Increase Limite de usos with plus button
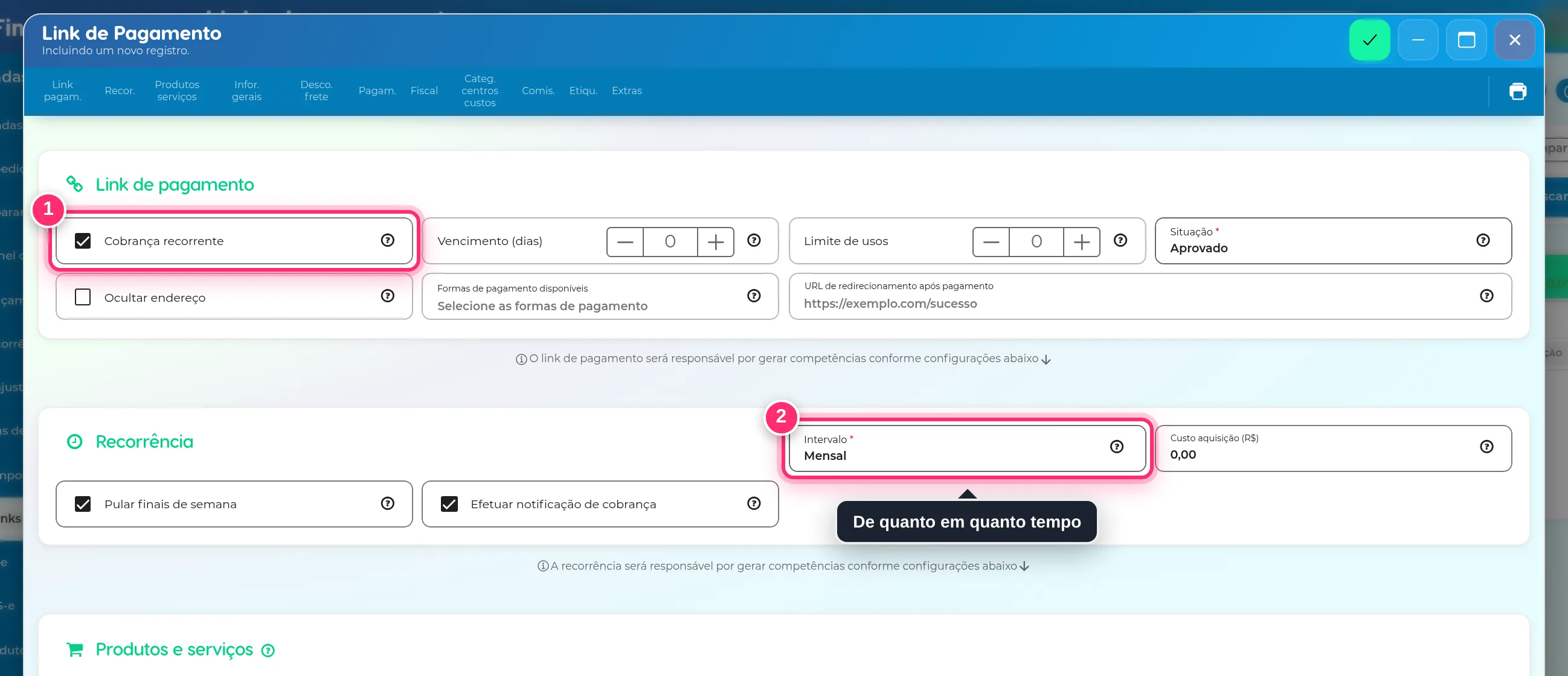Viewport: 1568px width, 676px height. (1081, 242)
